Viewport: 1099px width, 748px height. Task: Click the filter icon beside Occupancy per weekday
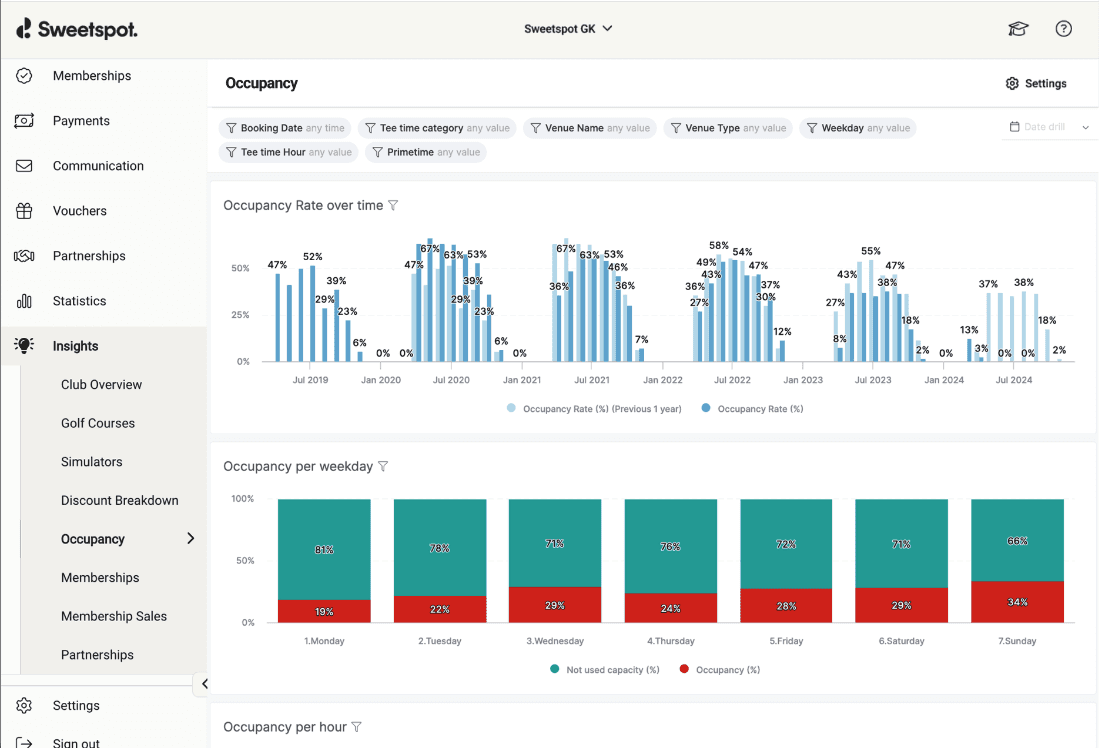click(x=383, y=466)
